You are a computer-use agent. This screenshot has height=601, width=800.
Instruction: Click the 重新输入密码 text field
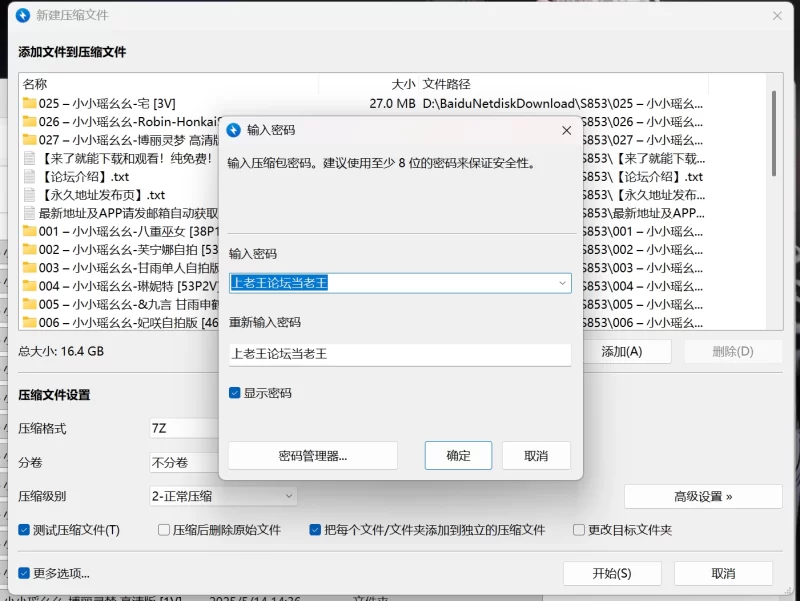point(400,354)
